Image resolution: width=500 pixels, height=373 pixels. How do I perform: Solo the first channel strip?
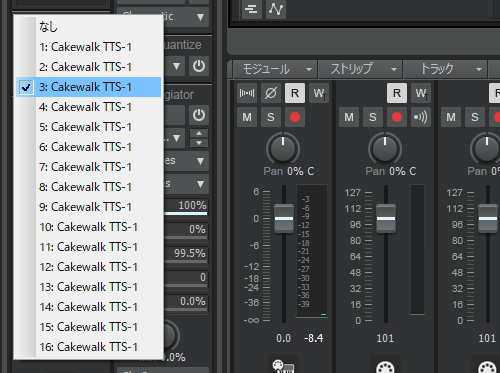pos(271,117)
